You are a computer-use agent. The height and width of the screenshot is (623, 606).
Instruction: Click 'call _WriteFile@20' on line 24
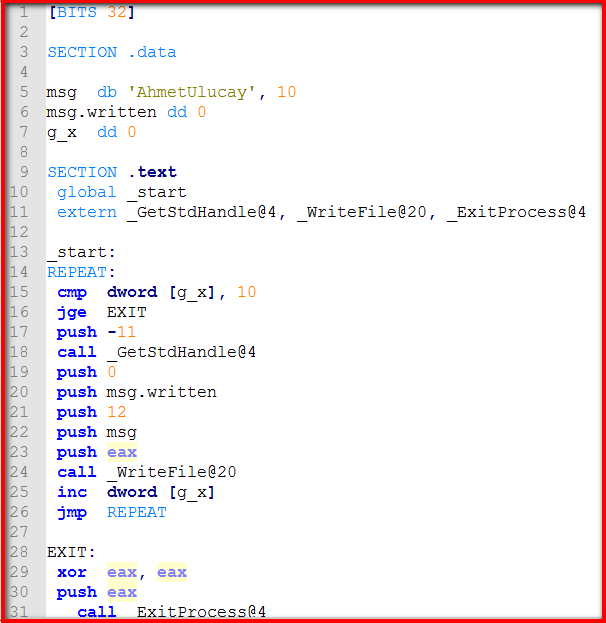147,472
